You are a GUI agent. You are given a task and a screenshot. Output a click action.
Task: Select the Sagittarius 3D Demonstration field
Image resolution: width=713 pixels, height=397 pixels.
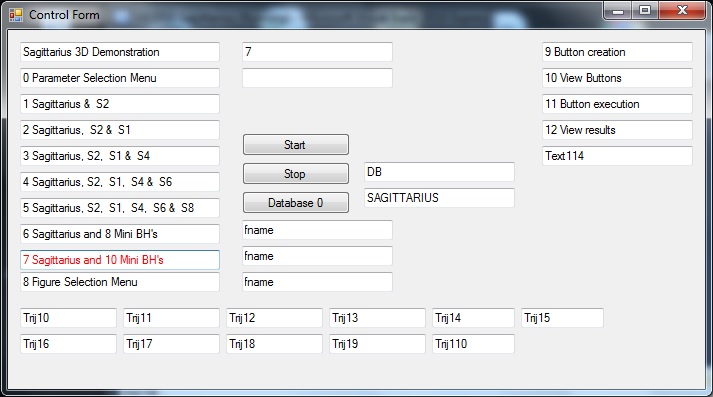pos(120,52)
